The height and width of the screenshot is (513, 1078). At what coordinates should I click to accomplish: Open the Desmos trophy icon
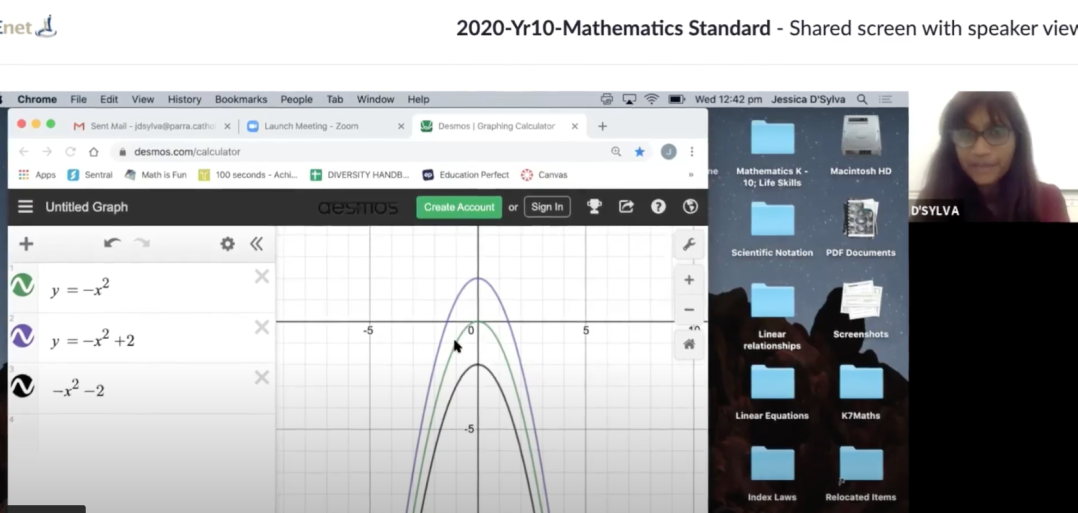point(595,206)
